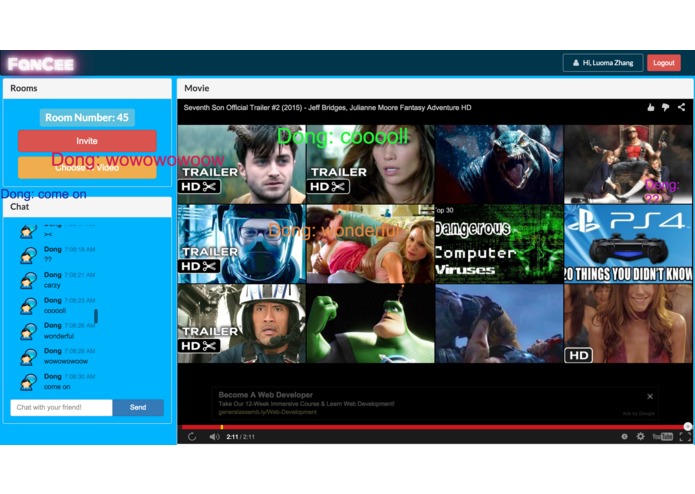695x494 pixels.
Task: Open the green cartoon character thumbnail
Action: click(370, 324)
